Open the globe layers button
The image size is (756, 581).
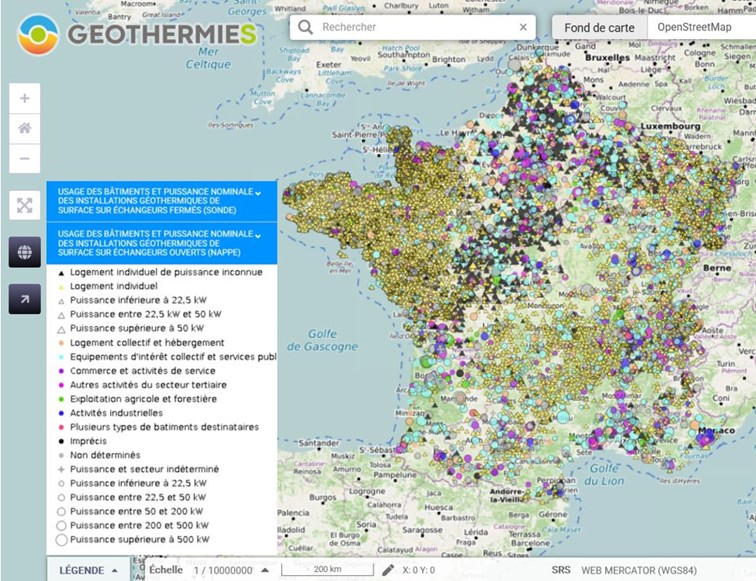(25, 252)
